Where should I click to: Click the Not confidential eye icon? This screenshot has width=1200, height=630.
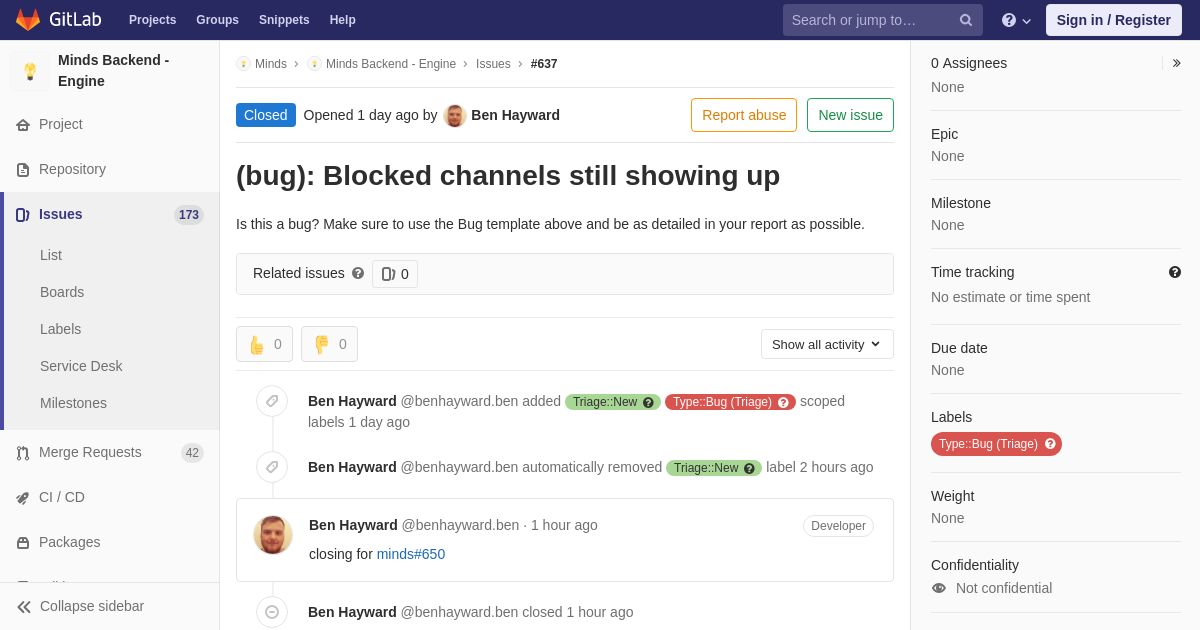click(x=939, y=588)
